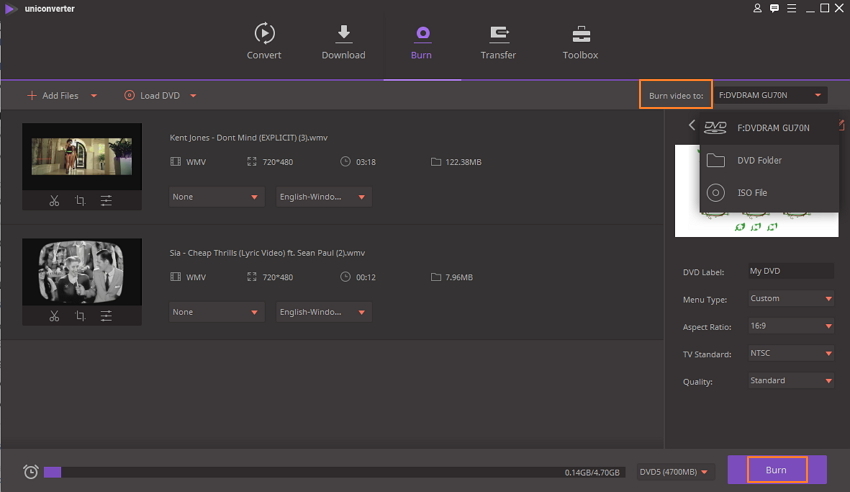Click the 122.38MB file size text

click(463, 162)
